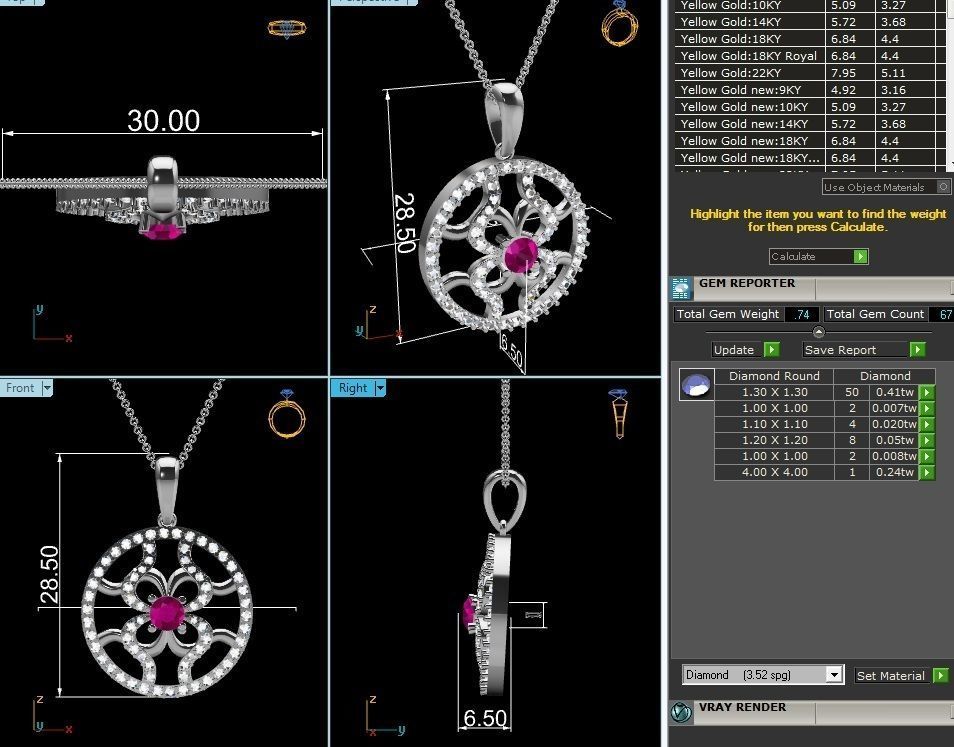The height and width of the screenshot is (747, 954).
Task: Select the Yellow Gold:22KY row
Action: pos(810,72)
